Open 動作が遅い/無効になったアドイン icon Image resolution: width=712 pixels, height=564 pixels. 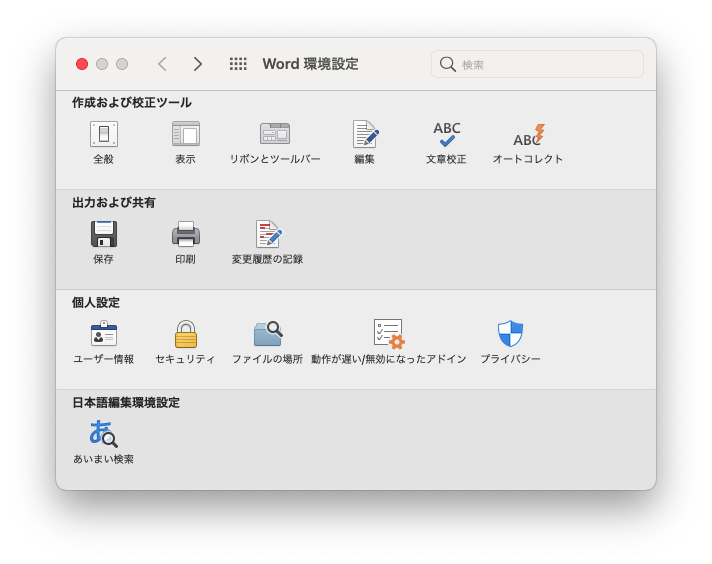(x=389, y=334)
